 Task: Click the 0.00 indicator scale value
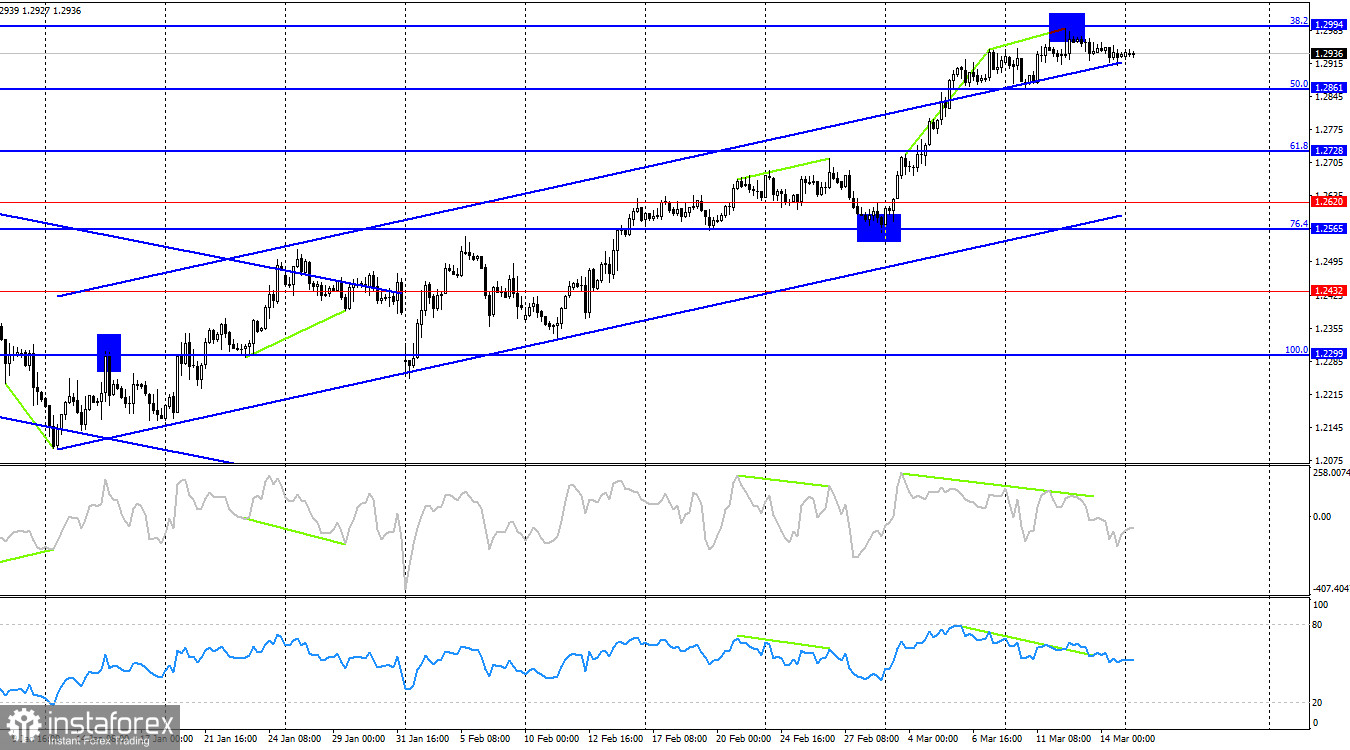[x=1322, y=516]
